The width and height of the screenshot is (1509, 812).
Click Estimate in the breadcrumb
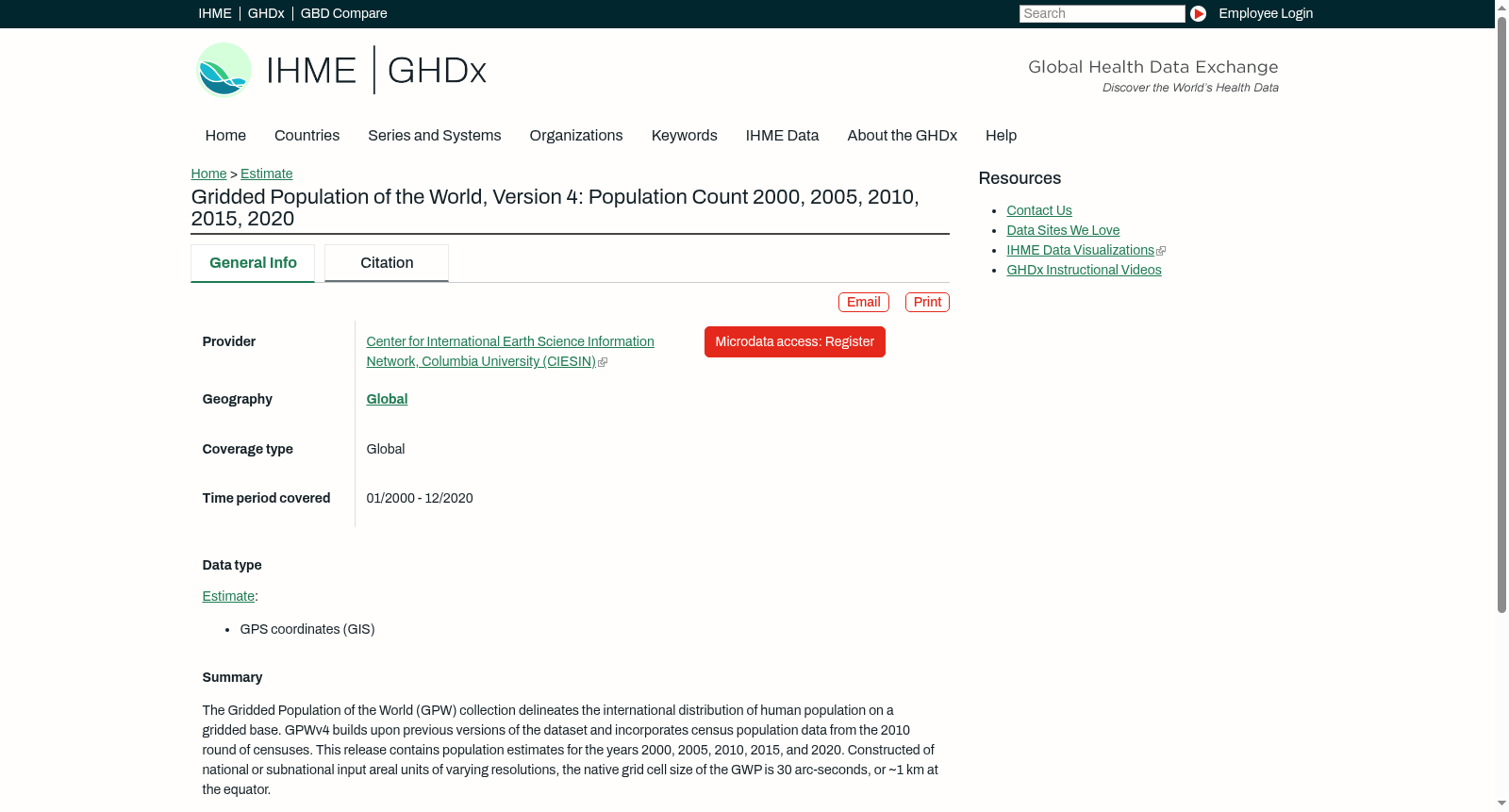click(267, 174)
